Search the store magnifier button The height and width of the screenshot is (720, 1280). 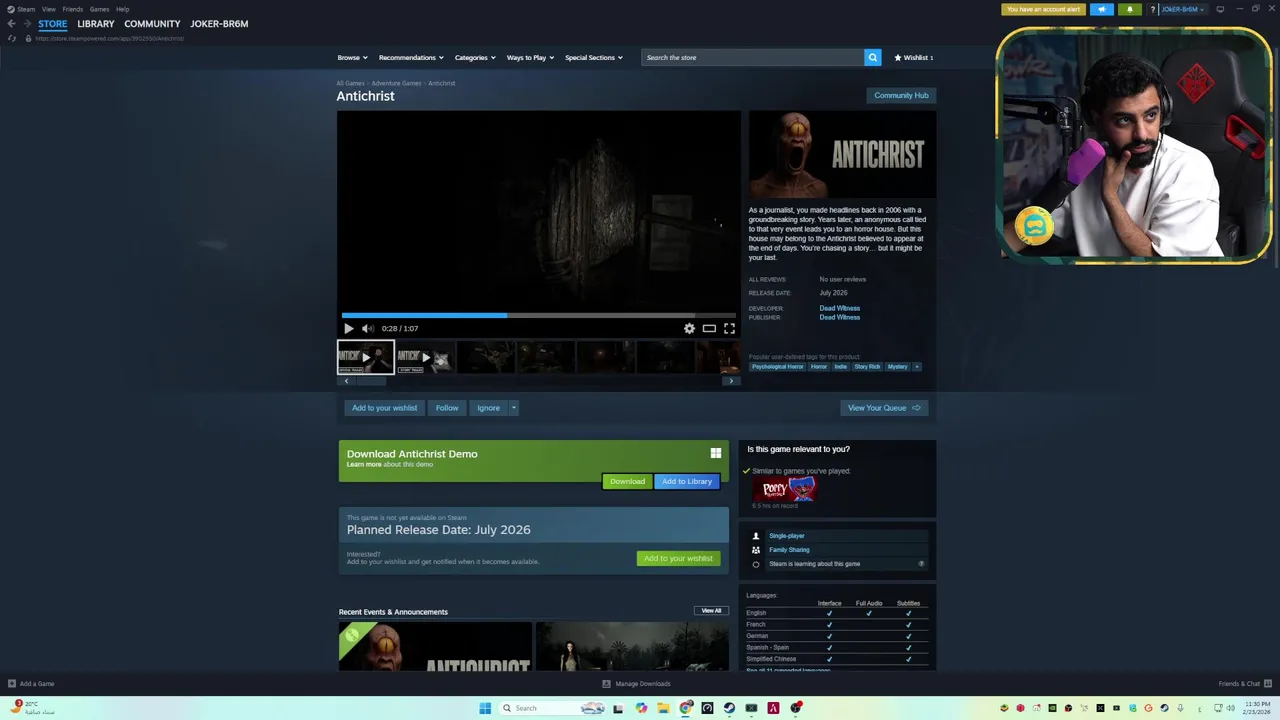point(873,57)
